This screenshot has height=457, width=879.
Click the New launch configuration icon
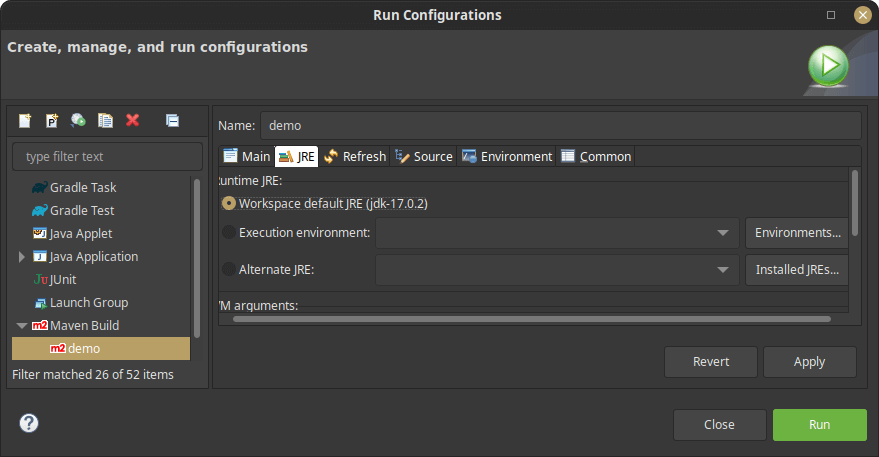25,121
